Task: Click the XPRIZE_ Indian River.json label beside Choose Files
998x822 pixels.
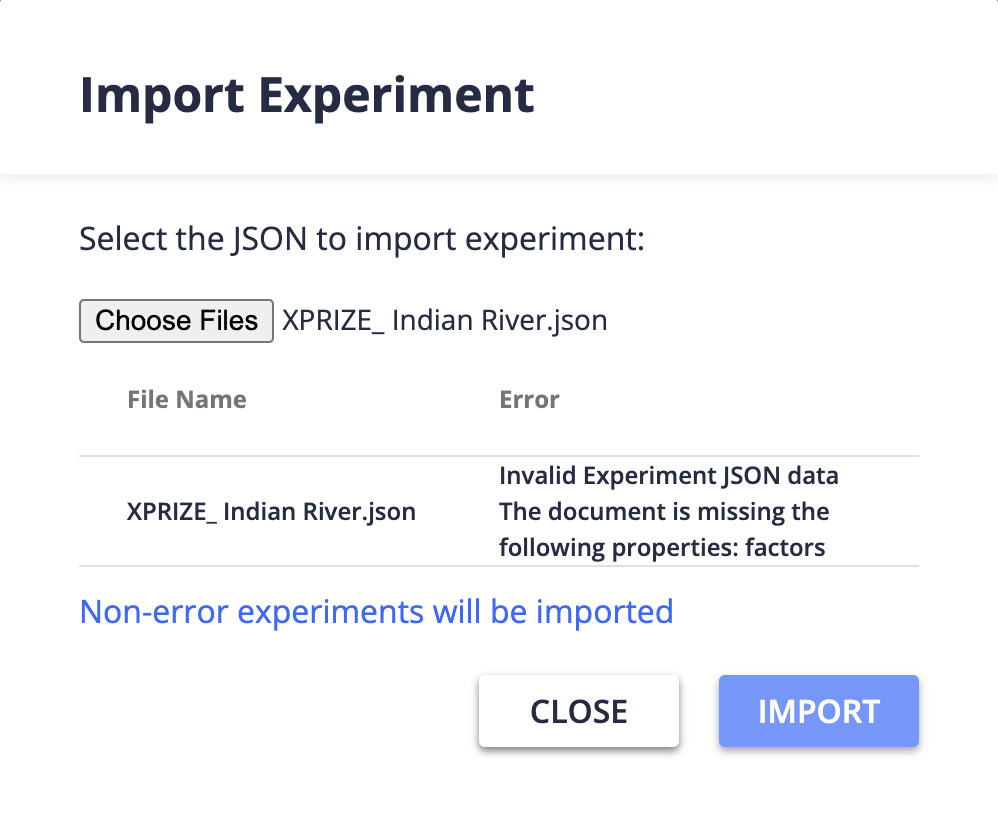Action: 445,320
